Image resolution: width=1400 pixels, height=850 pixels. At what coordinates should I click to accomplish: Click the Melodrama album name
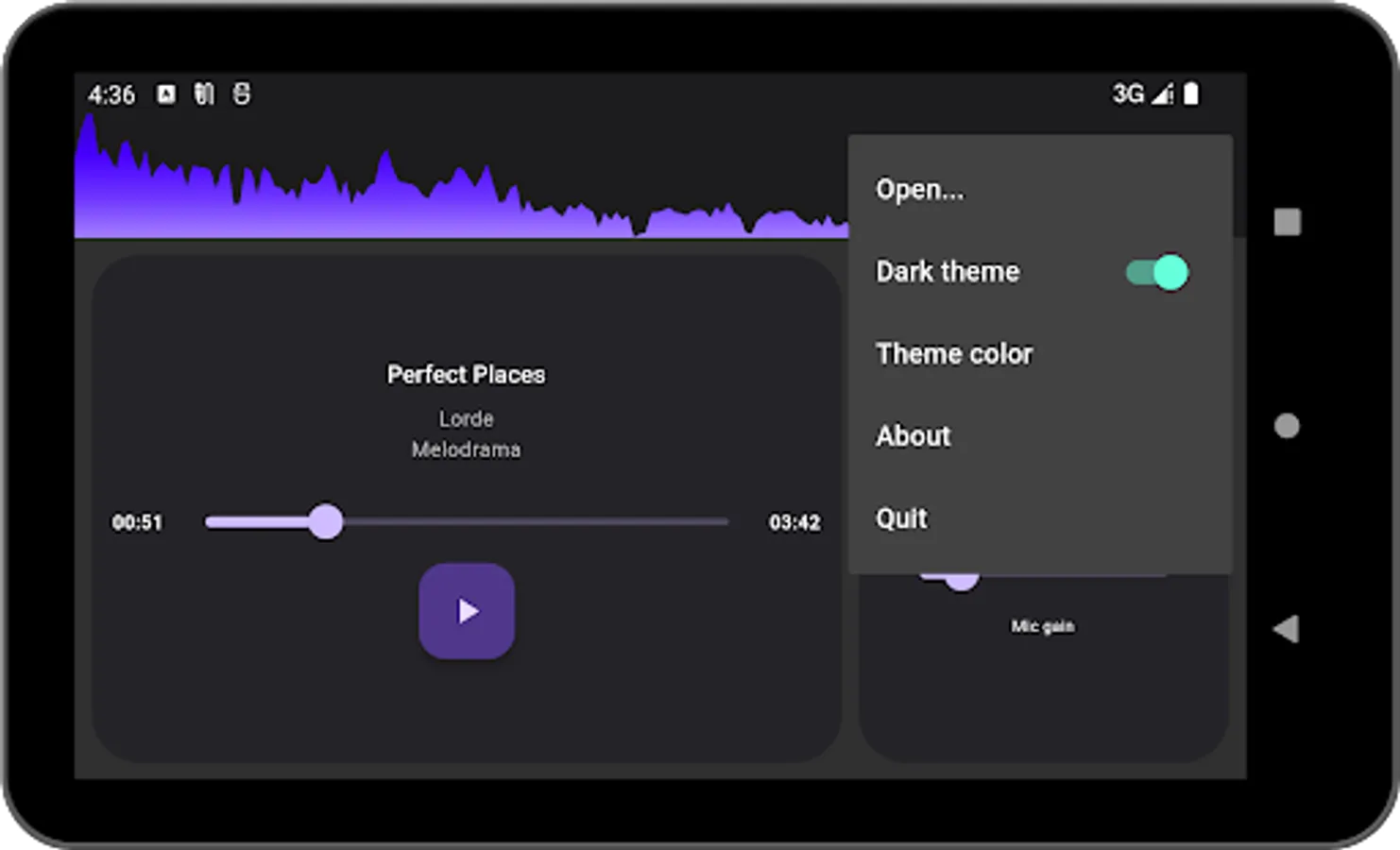[466, 450]
